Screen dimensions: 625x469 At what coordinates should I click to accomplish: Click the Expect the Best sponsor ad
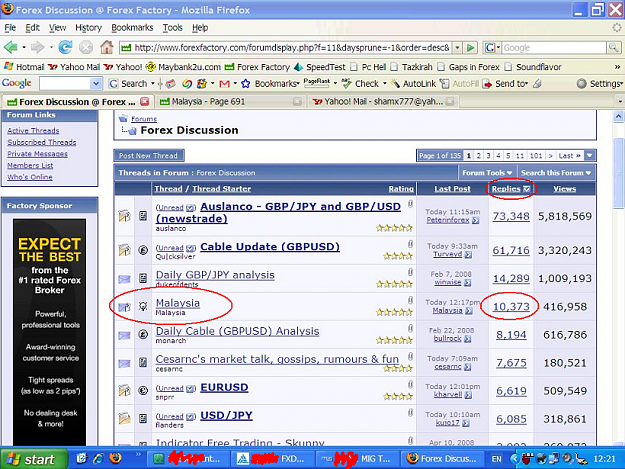(49, 332)
